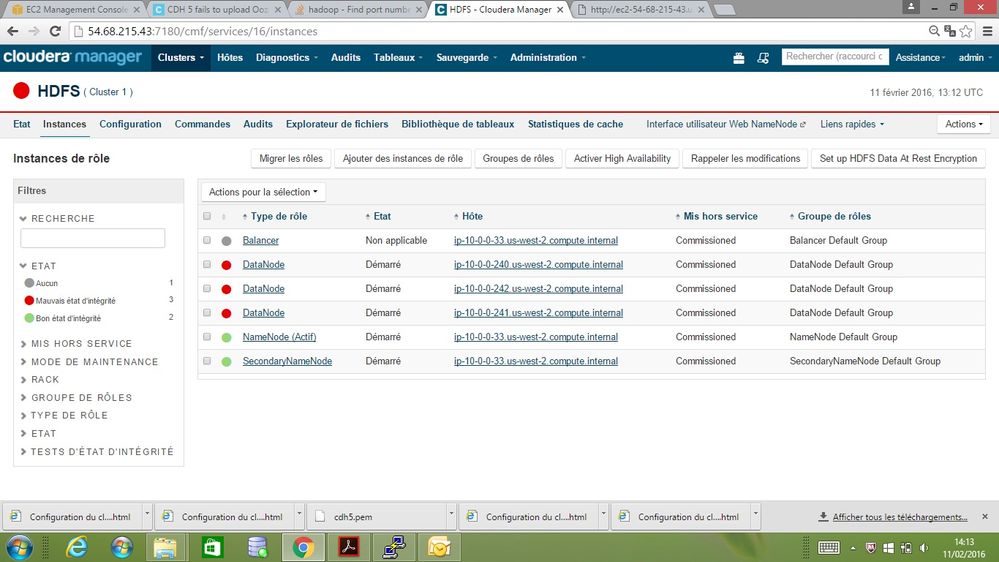Screen dimensions: 999x562
Task: Click the browser back arrow
Action: pyautogui.click(x=13, y=31)
